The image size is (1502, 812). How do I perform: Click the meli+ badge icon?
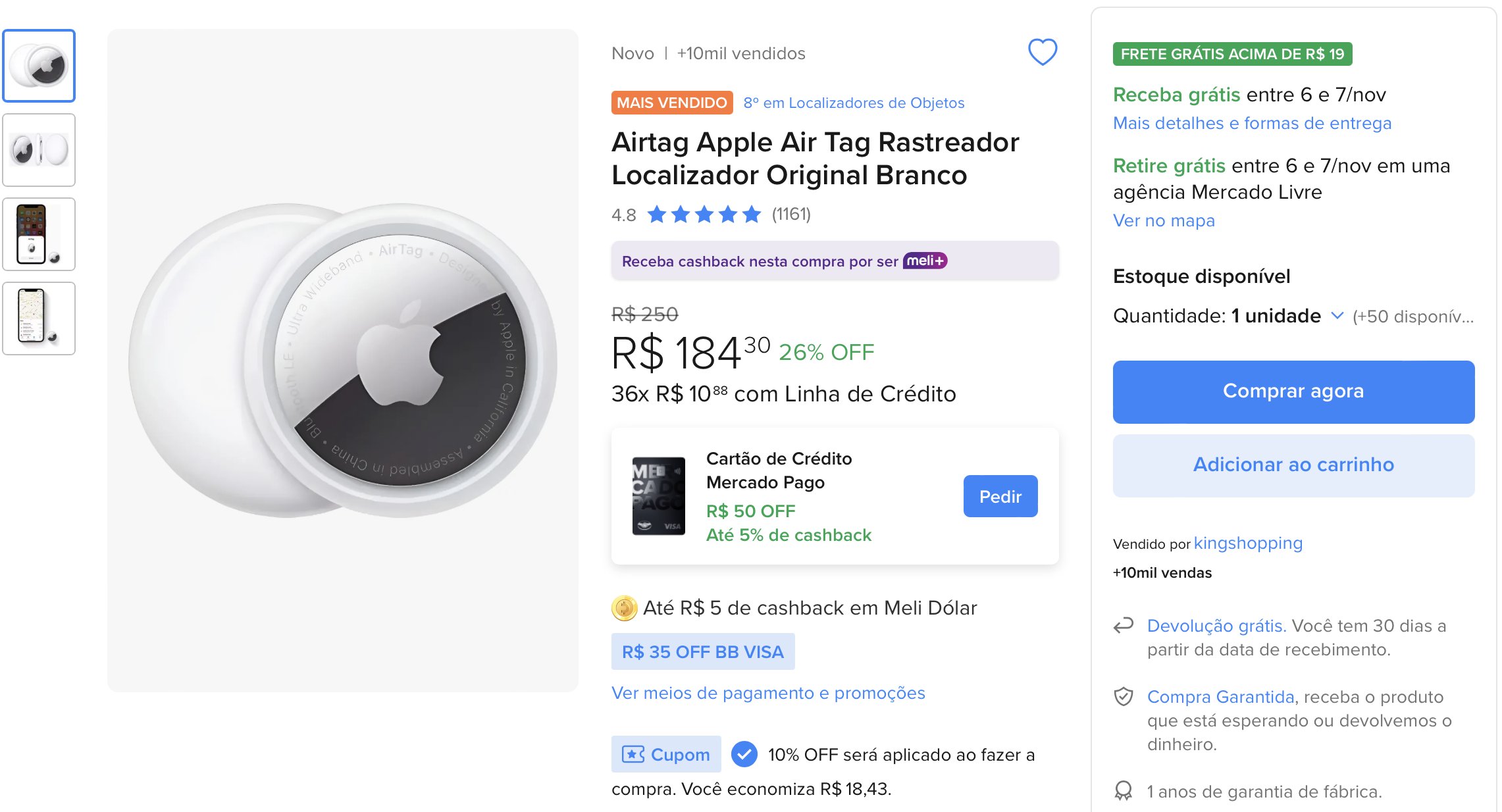(x=925, y=261)
